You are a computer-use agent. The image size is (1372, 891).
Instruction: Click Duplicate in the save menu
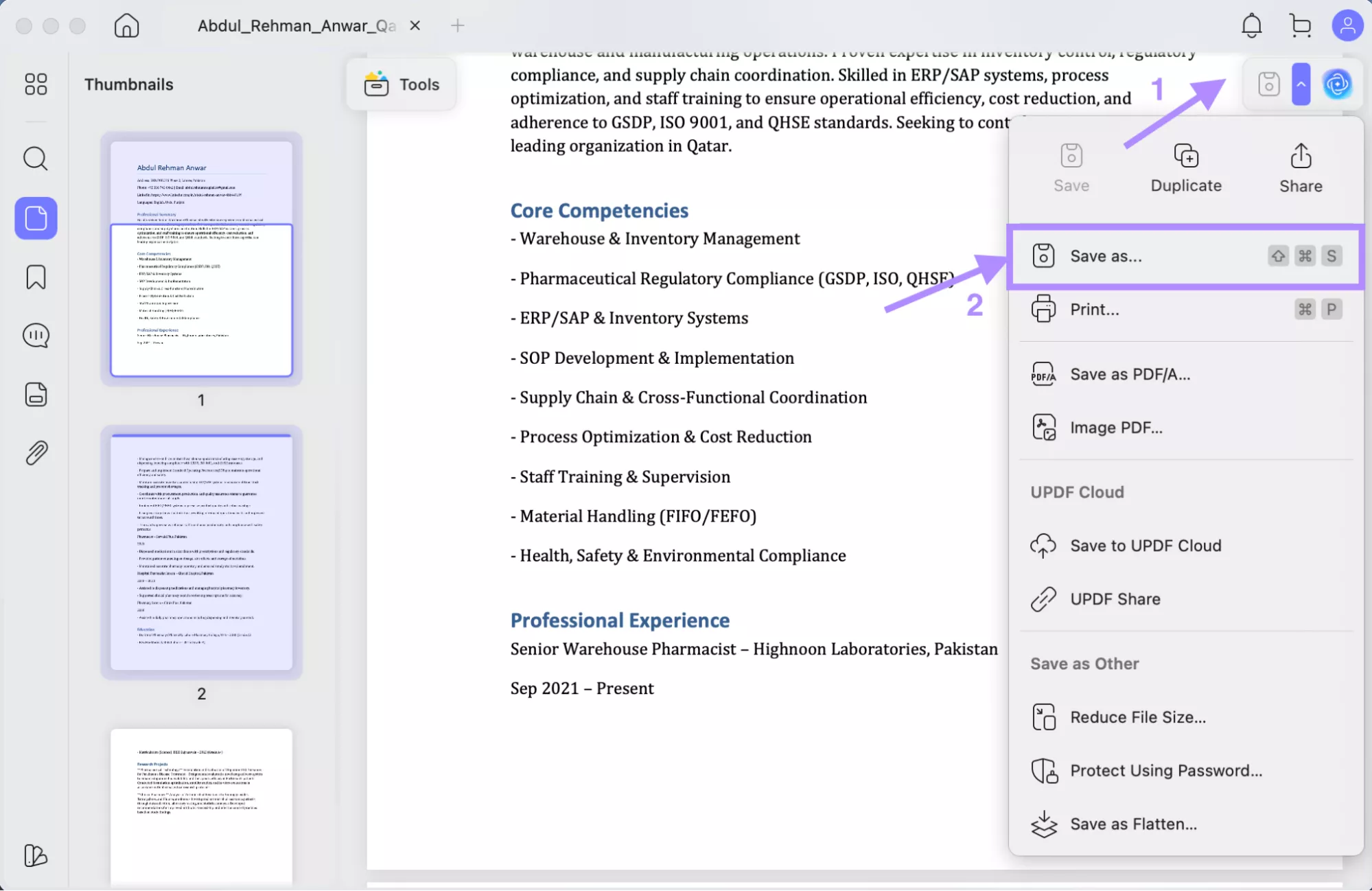(1185, 168)
